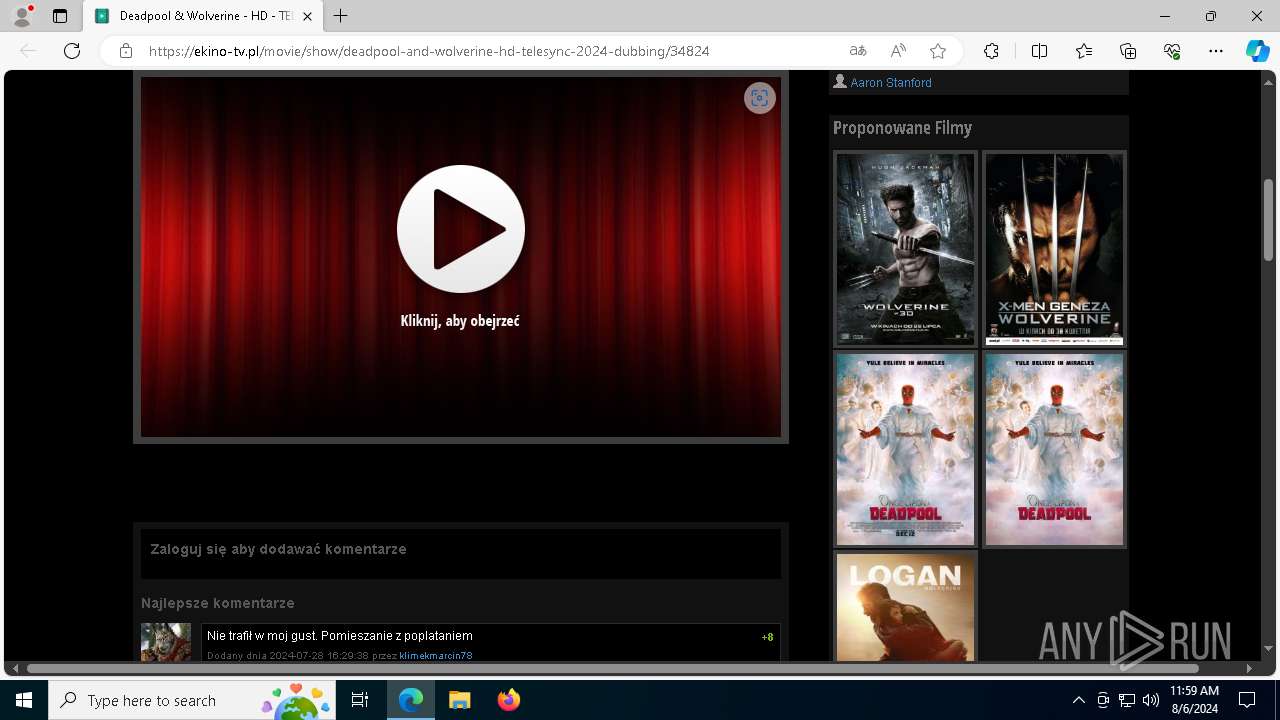Open Edge Settings and more menu
The image size is (1280, 720).
(1216, 51)
